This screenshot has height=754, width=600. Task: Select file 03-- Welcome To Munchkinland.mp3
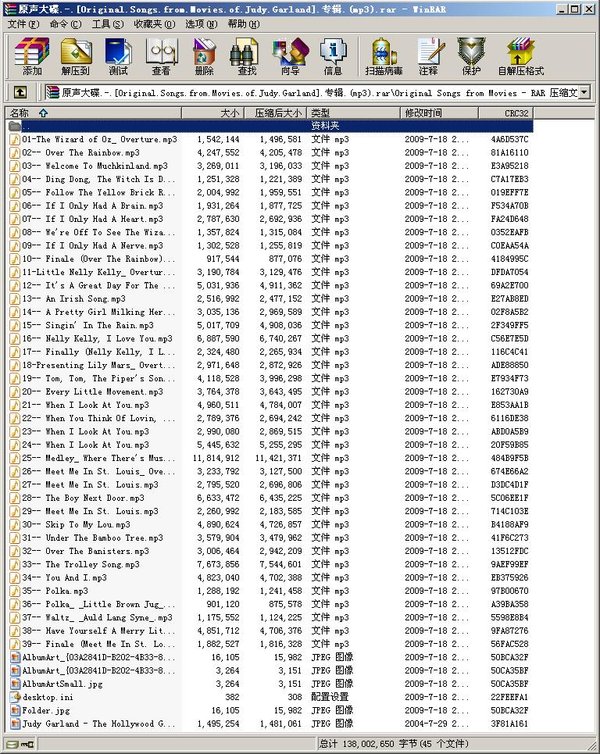(95, 166)
